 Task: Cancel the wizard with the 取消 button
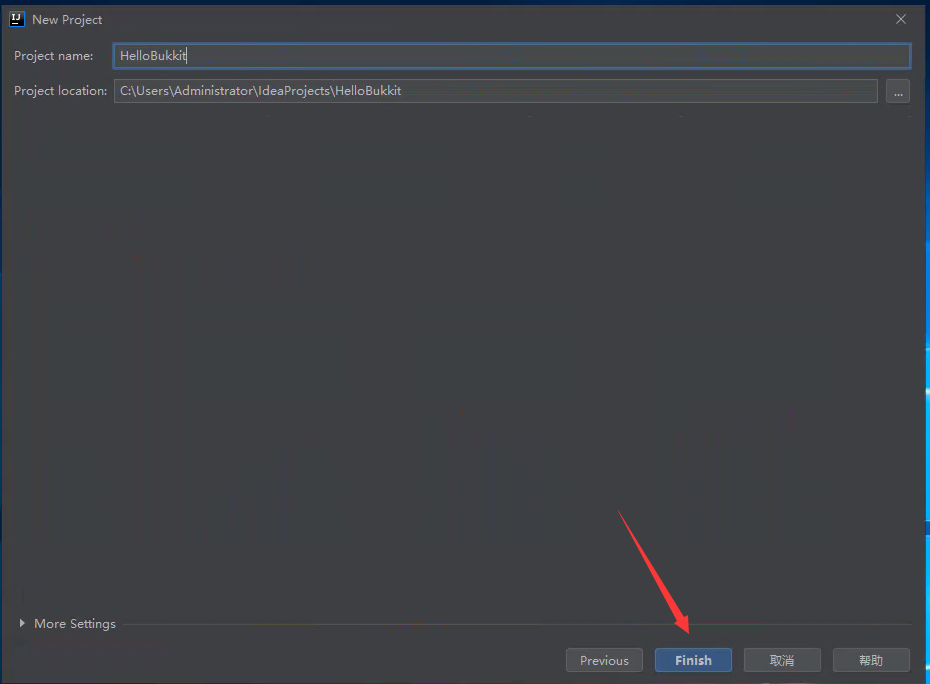782,660
